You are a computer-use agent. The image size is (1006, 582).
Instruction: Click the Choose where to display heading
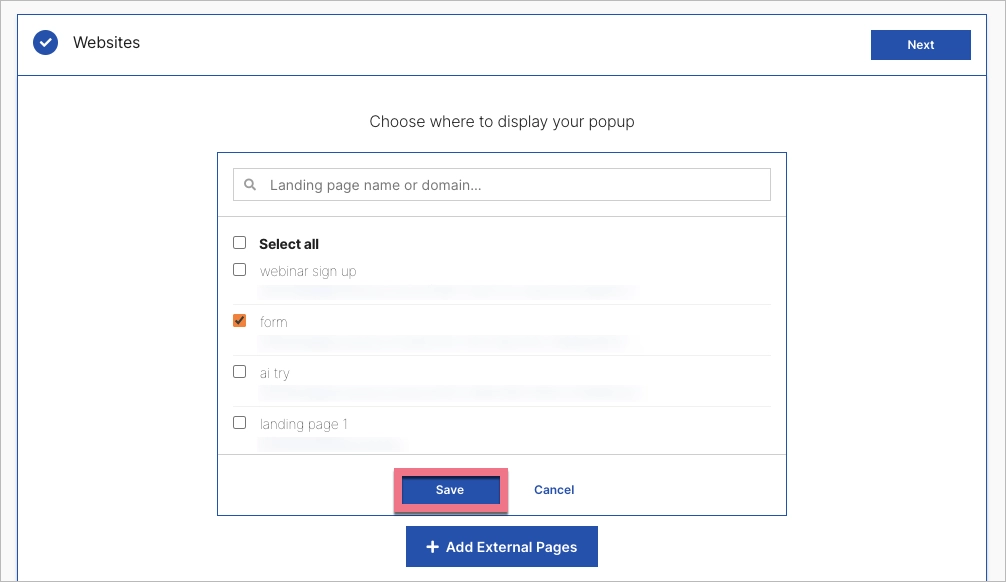tap(502, 122)
